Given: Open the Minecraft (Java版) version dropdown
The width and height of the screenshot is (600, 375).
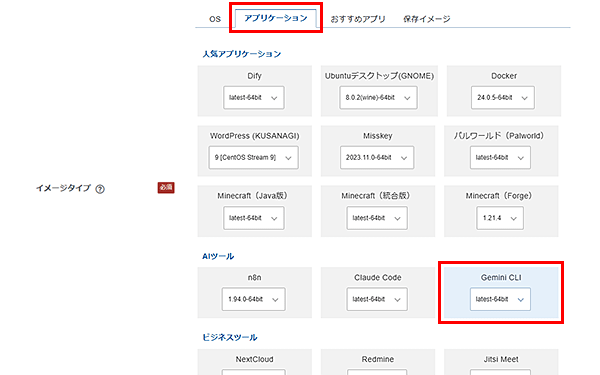Looking at the screenshot, I should point(254,218).
